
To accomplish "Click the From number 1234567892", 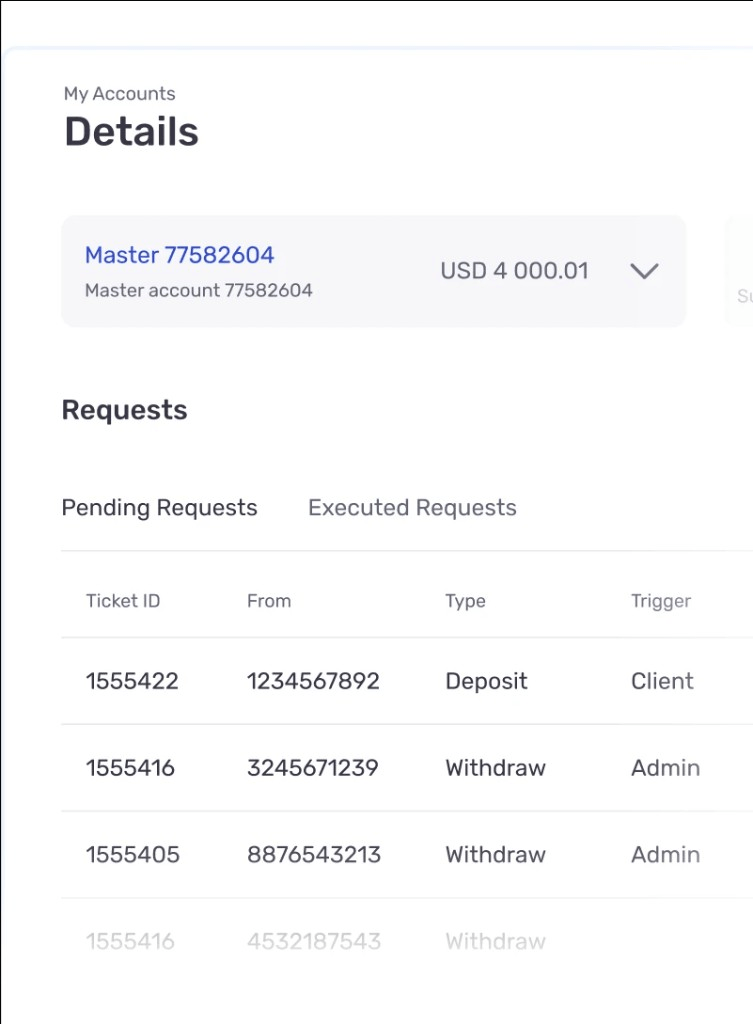I will click(313, 681).
